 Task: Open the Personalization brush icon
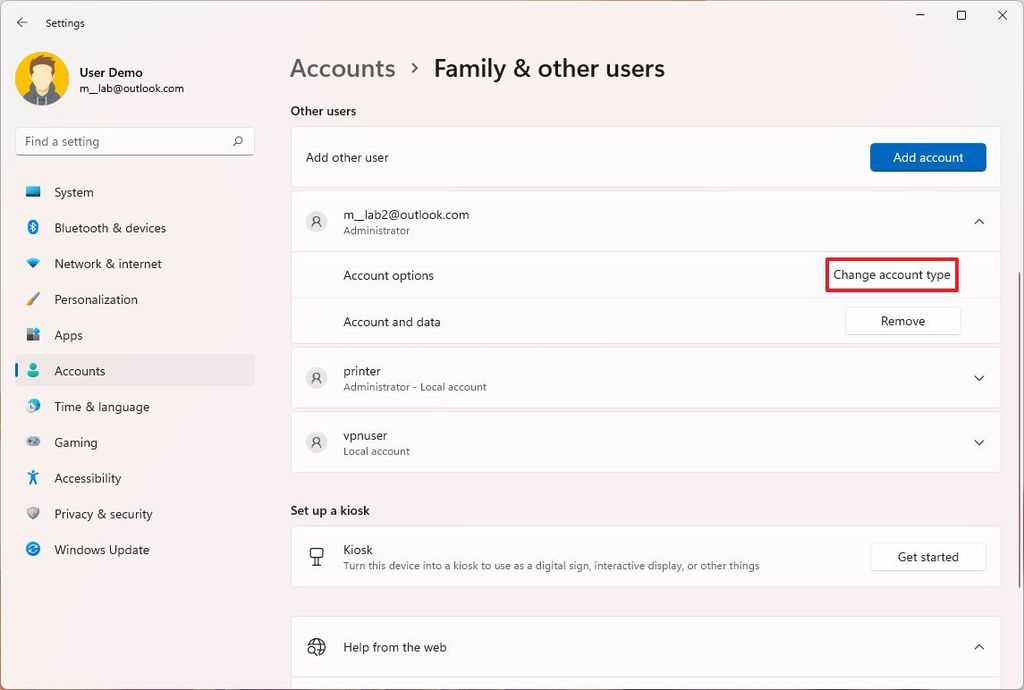click(x=35, y=299)
